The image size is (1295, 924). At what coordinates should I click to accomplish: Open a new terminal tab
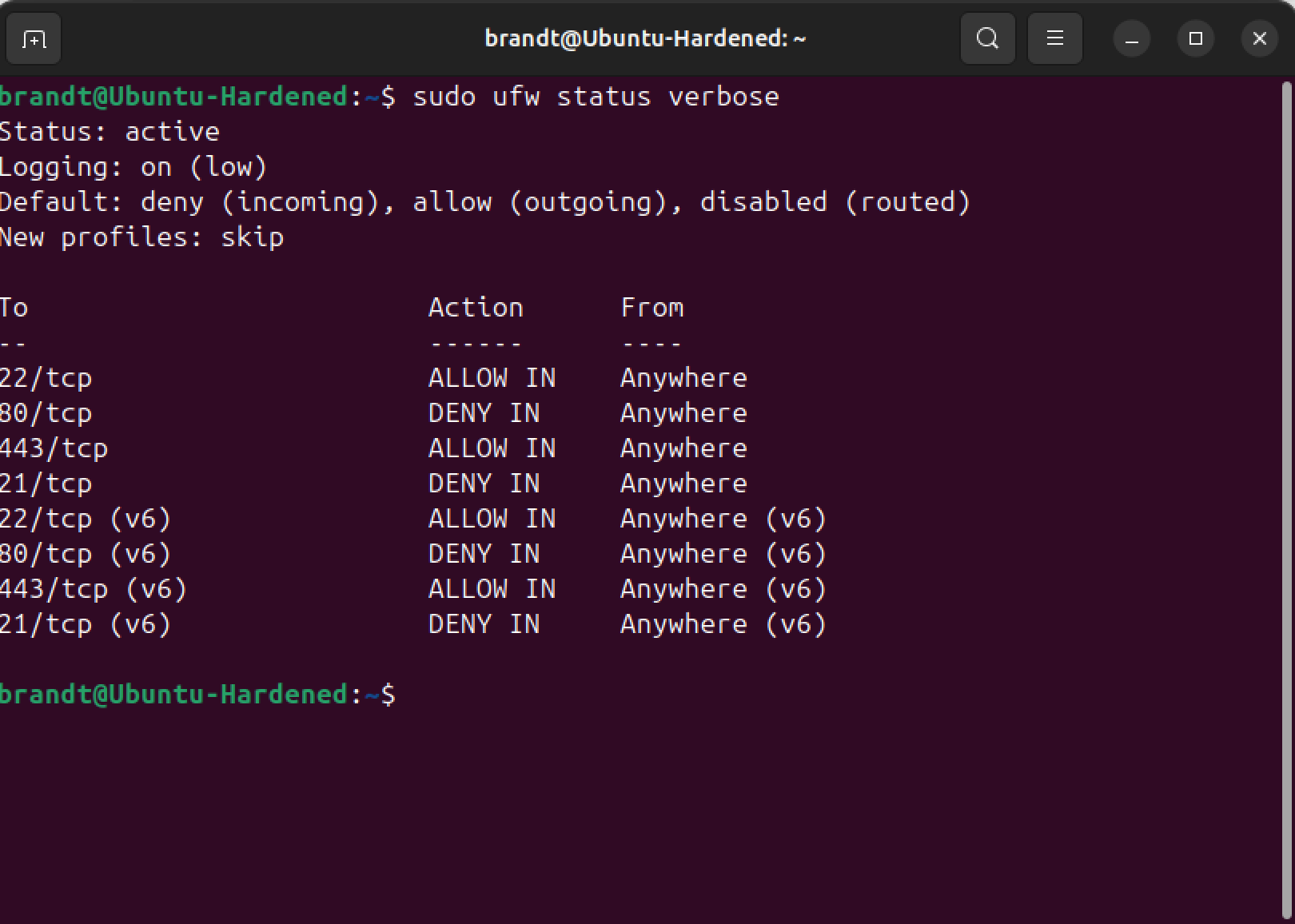pos(34,38)
